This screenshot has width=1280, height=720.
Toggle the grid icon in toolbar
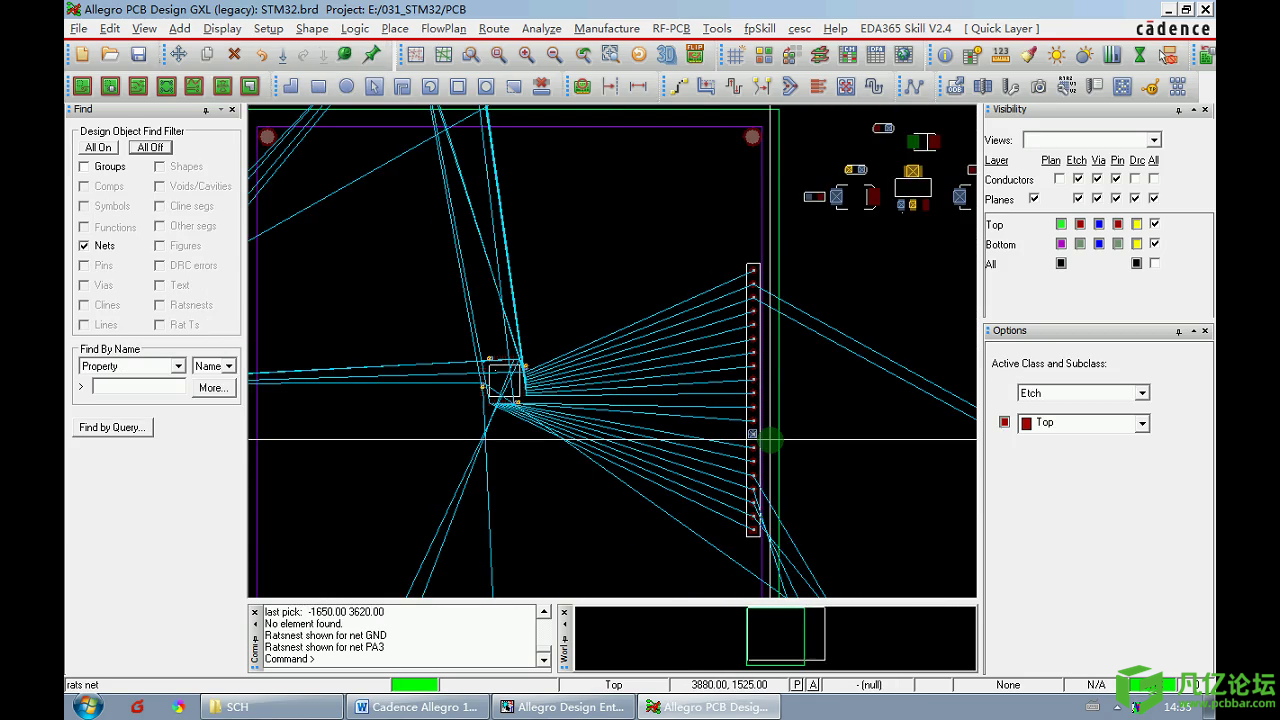[735, 55]
